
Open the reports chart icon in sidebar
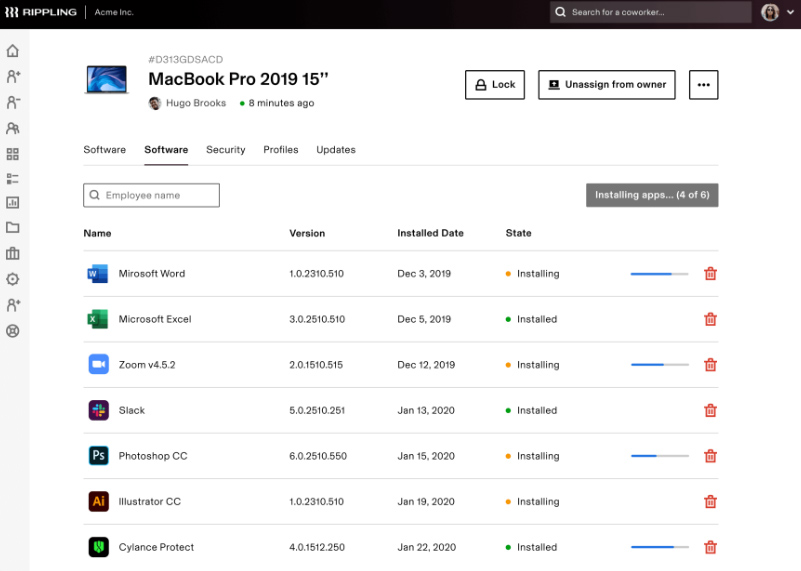[x=13, y=203]
